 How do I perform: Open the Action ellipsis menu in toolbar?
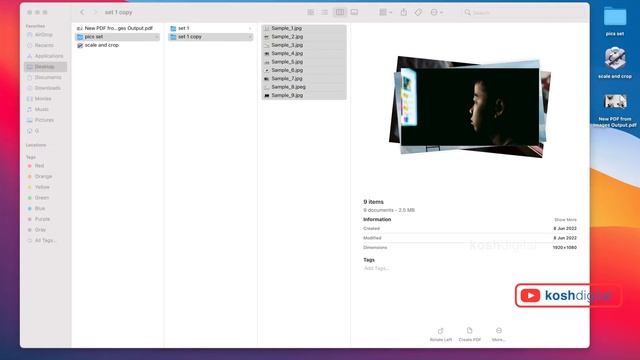point(436,12)
